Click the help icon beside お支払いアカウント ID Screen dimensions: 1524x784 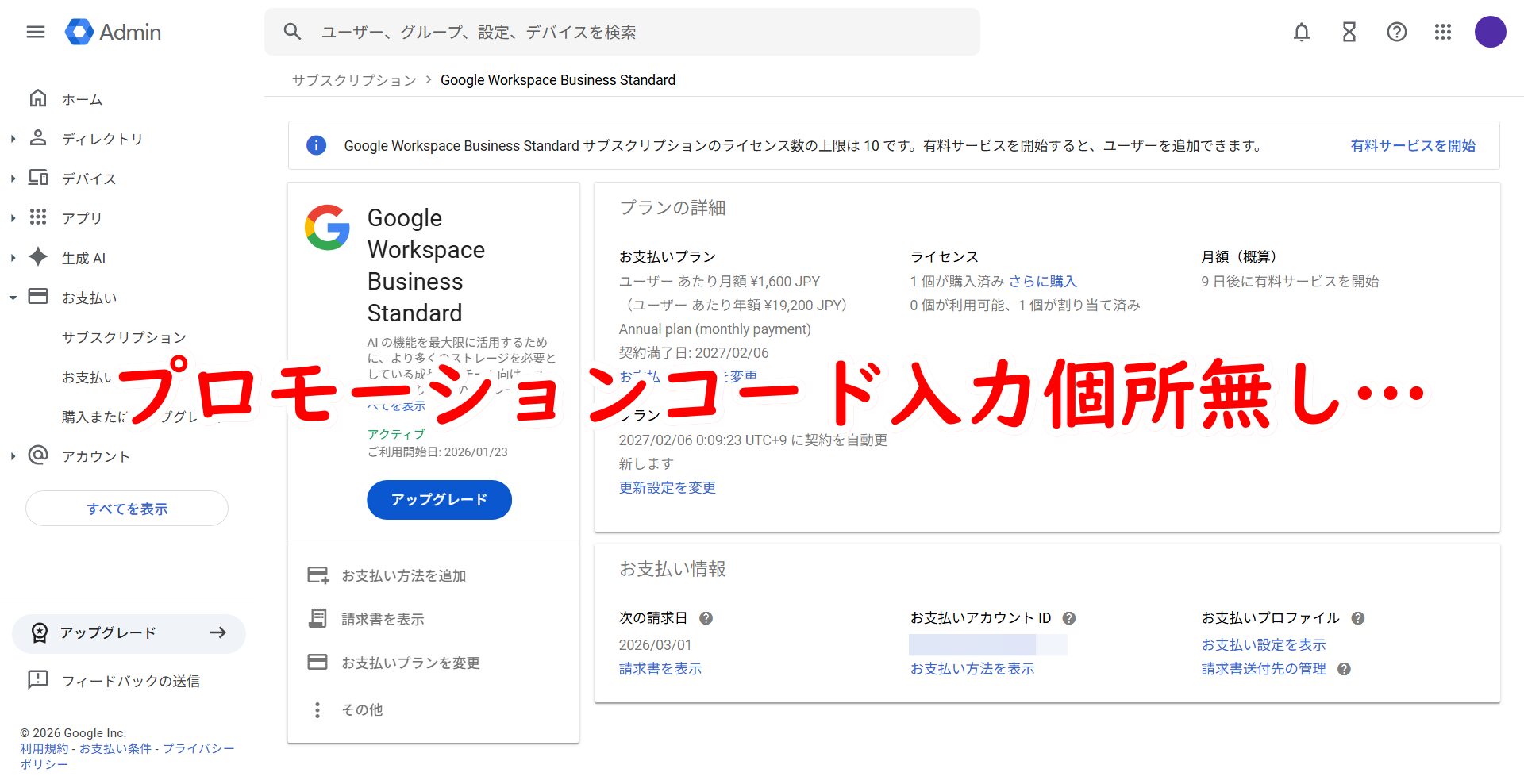[x=1069, y=618]
